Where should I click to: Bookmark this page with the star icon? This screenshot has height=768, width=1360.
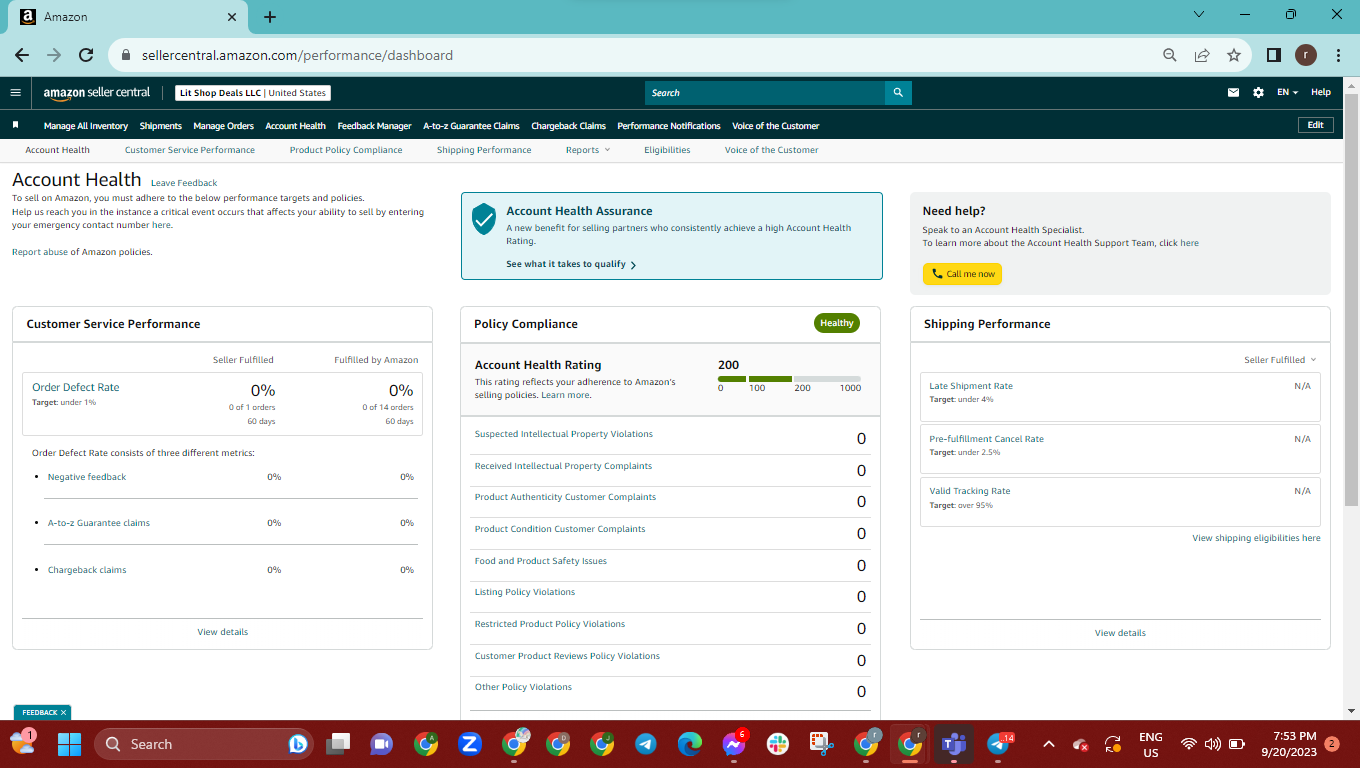click(x=1234, y=55)
